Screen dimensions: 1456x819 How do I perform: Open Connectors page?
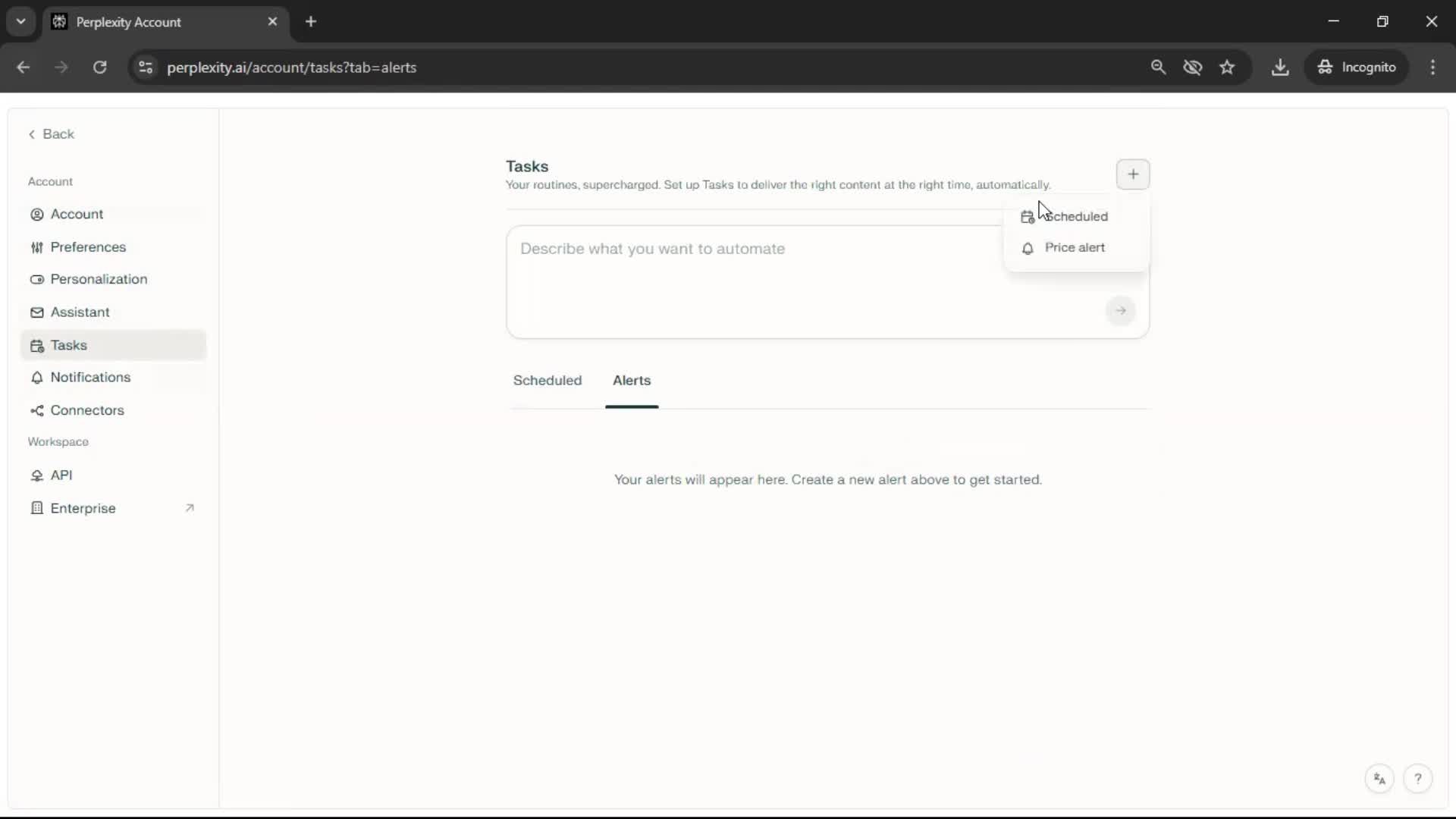point(86,410)
